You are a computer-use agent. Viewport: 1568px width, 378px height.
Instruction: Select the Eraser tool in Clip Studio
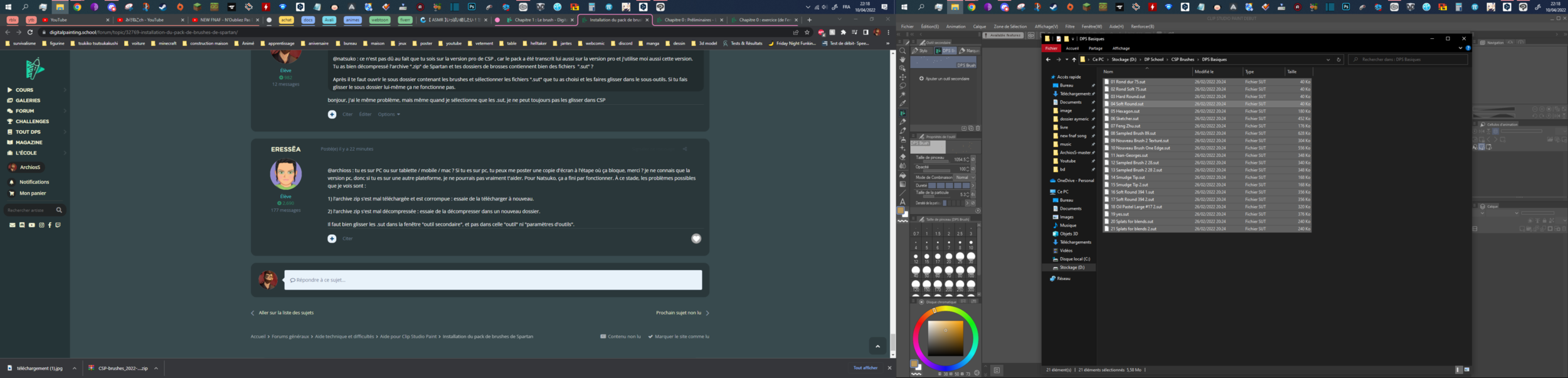coord(903,157)
